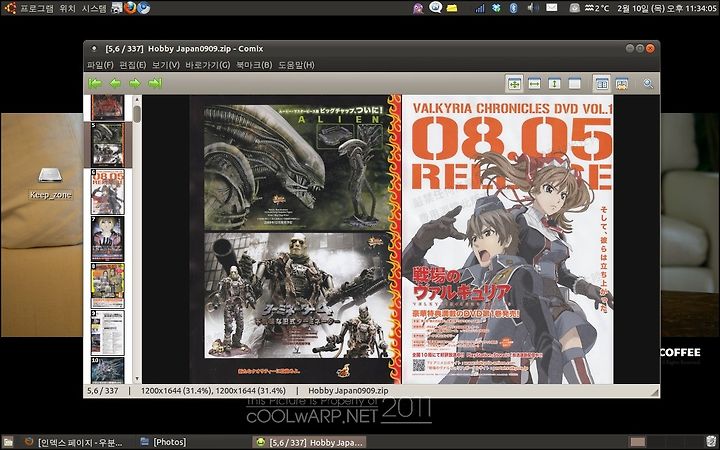Open the volume control indicator
The image size is (720, 450).
click(x=532, y=8)
